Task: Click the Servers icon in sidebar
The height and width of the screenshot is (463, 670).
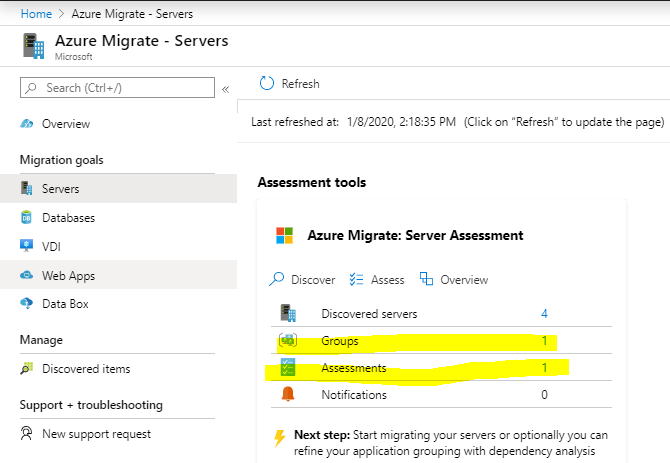Action: pos(26,188)
